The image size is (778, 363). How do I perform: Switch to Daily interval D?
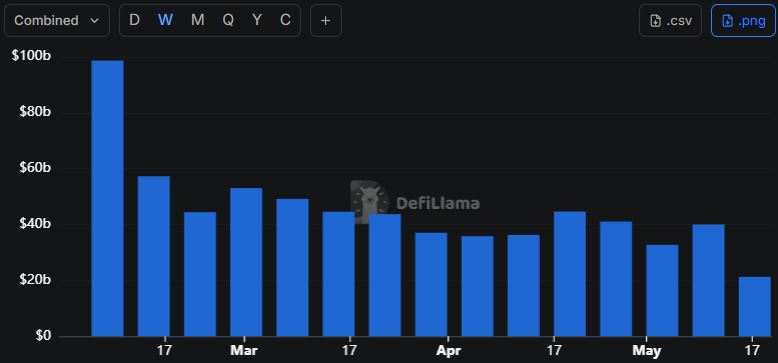pyautogui.click(x=134, y=20)
